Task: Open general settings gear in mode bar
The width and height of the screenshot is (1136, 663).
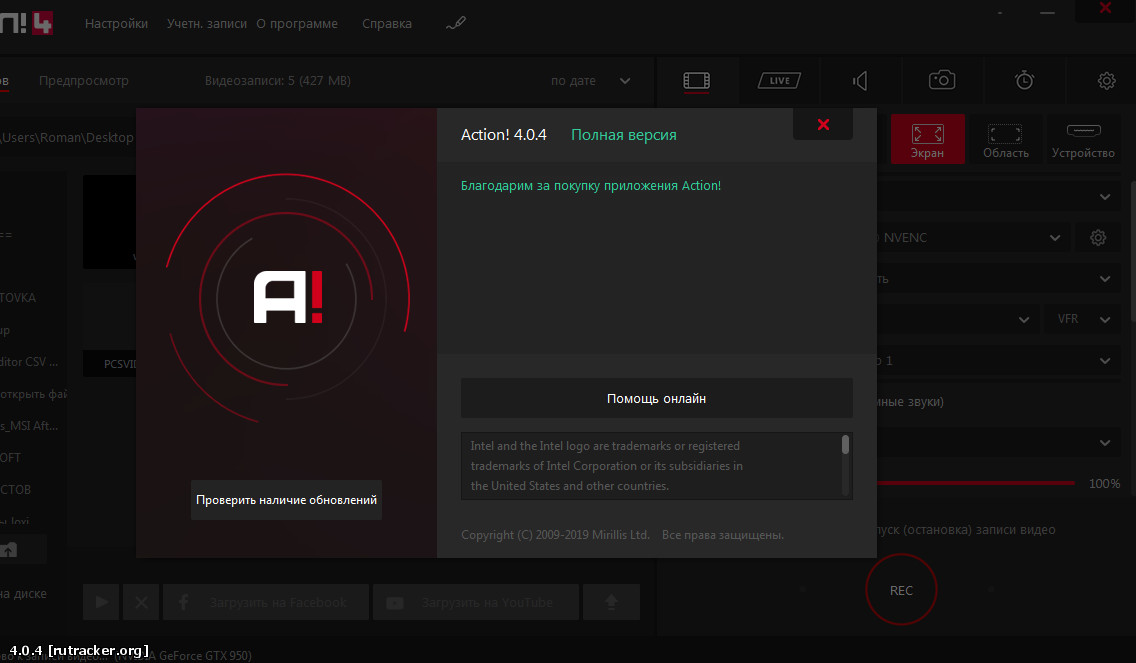Action: (1106, 80)
